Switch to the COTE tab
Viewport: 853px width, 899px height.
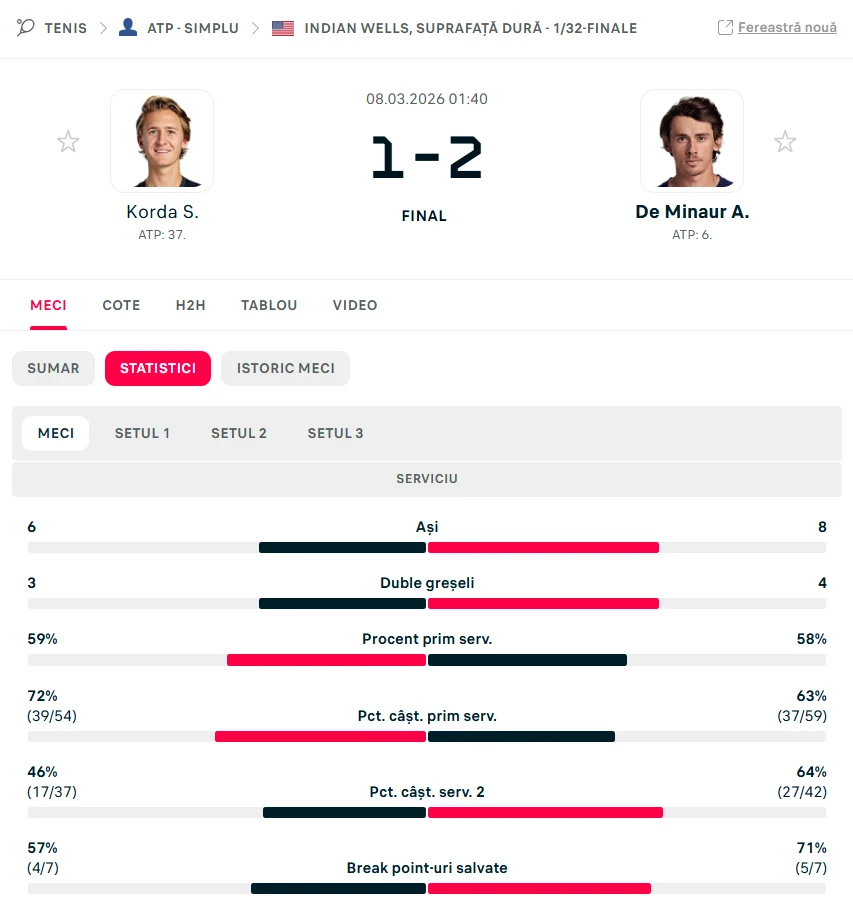point(121,305)
